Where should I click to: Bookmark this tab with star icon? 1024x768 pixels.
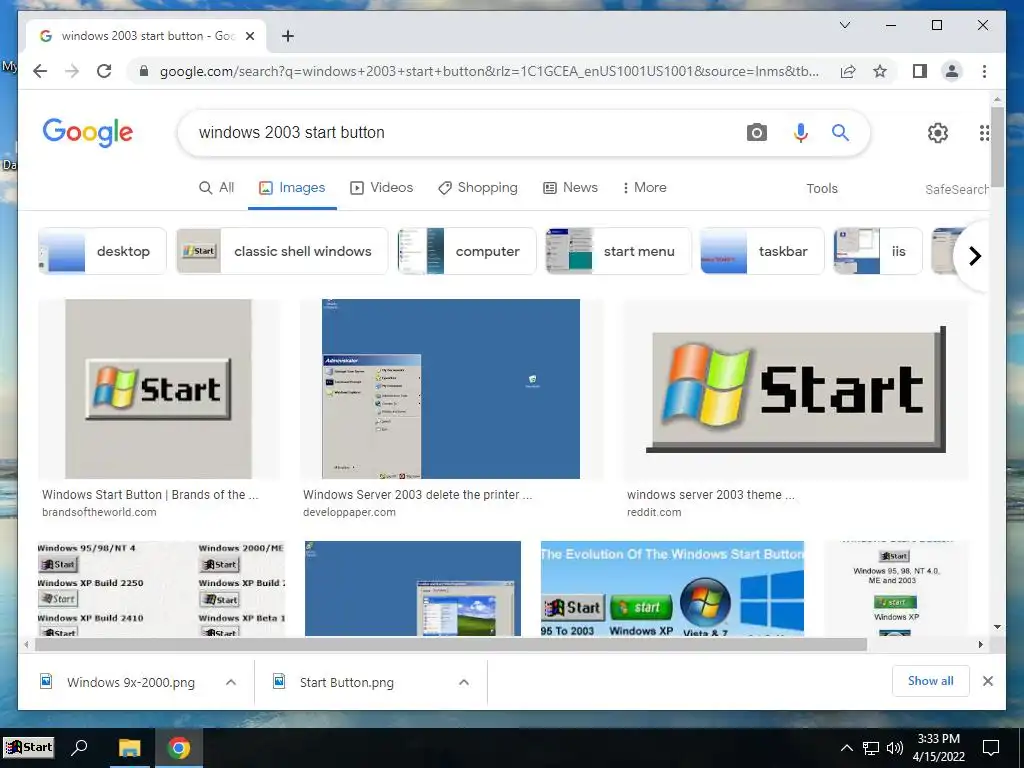880,71
